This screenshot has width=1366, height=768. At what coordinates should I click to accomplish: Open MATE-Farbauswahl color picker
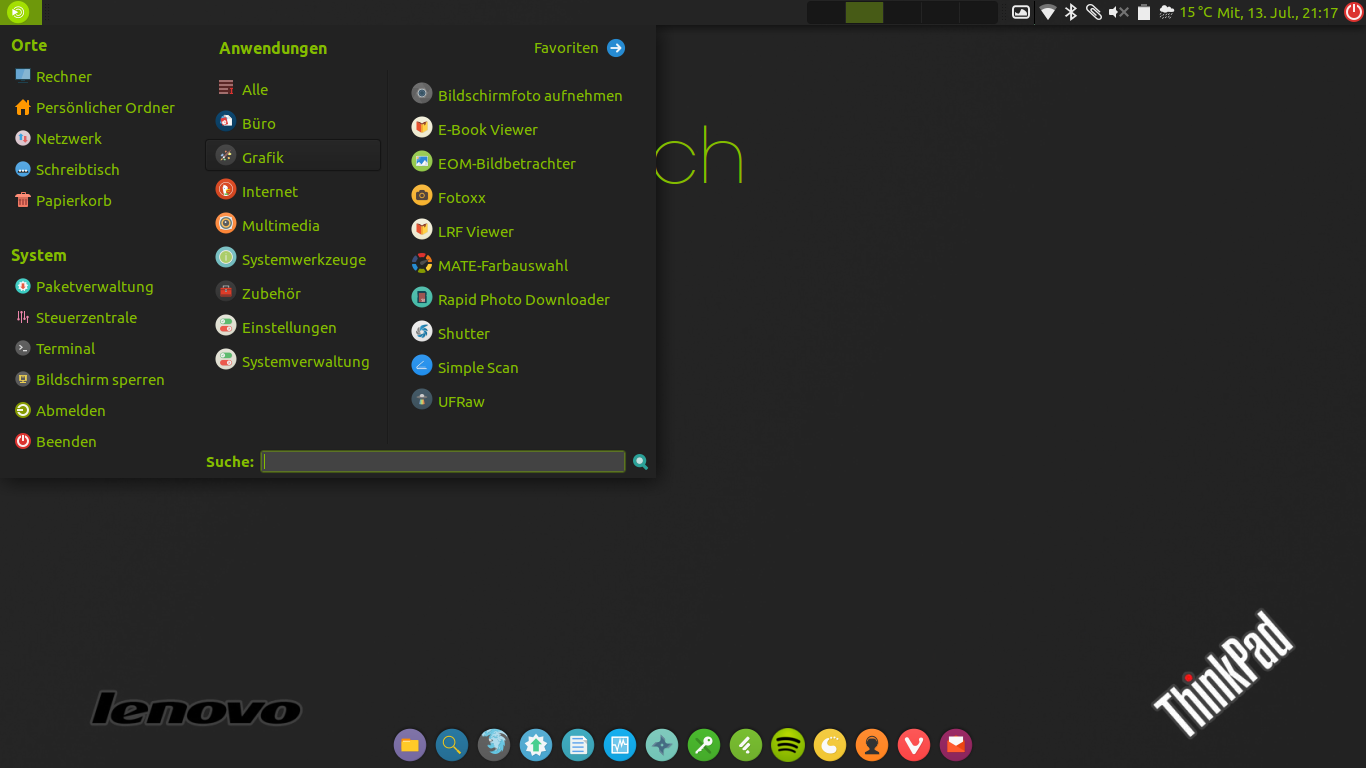point(490,265)
